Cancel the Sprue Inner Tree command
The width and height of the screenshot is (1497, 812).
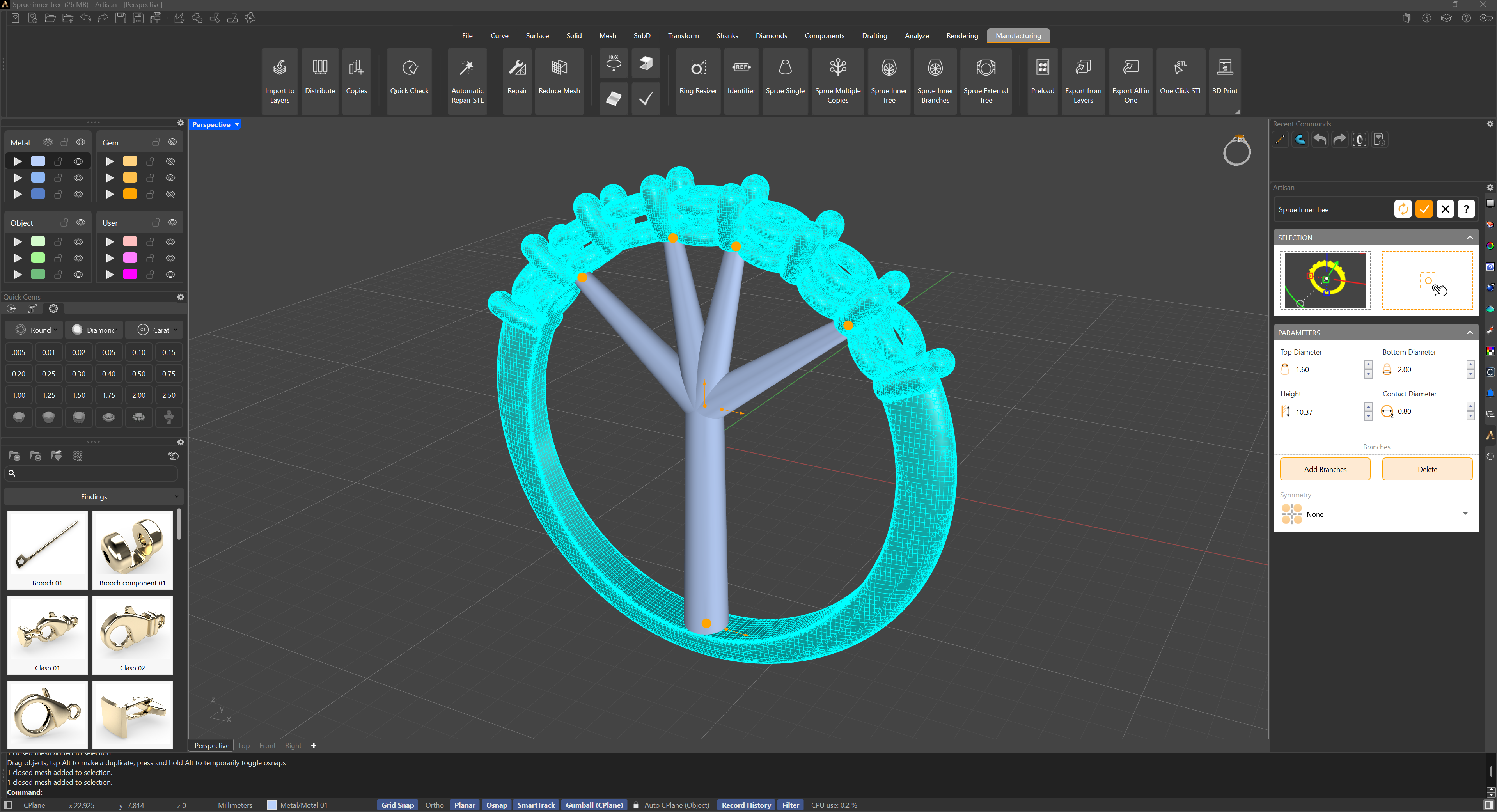click(x=1445, y=209)
